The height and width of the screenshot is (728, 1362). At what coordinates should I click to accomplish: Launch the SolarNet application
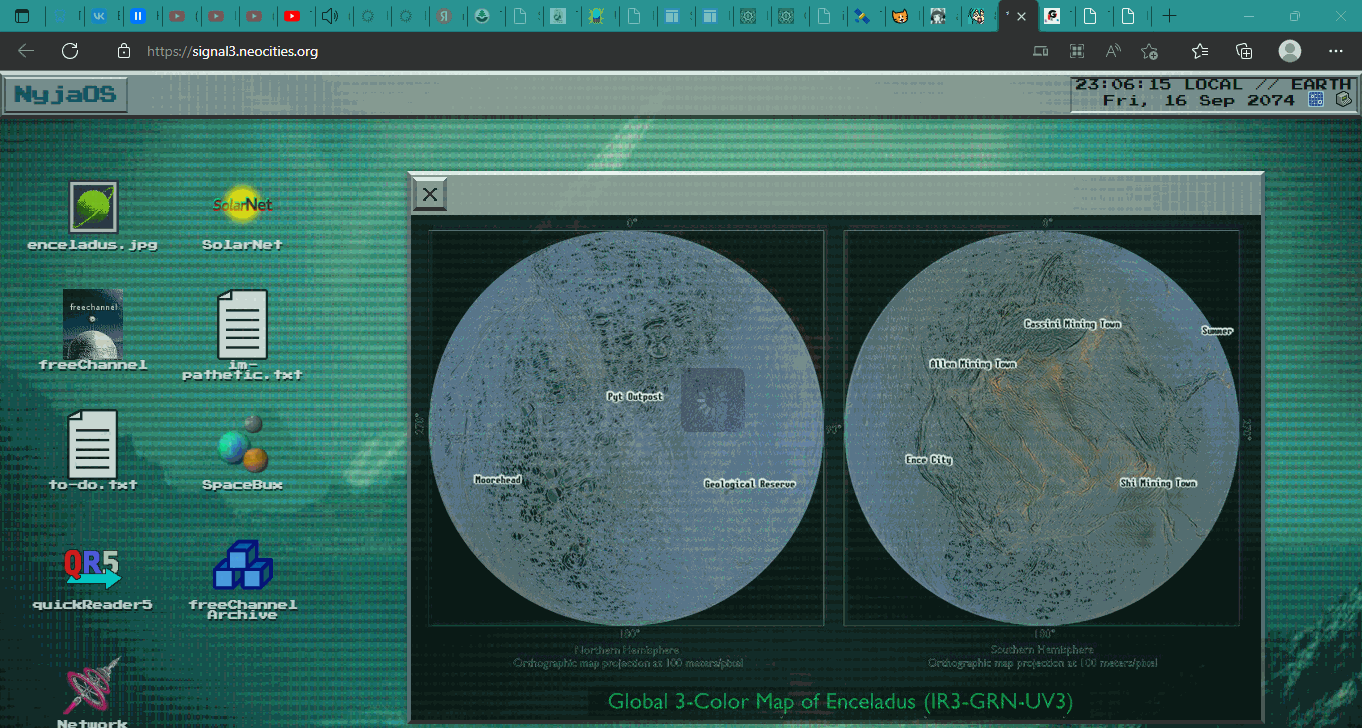[x=242, y=206]
